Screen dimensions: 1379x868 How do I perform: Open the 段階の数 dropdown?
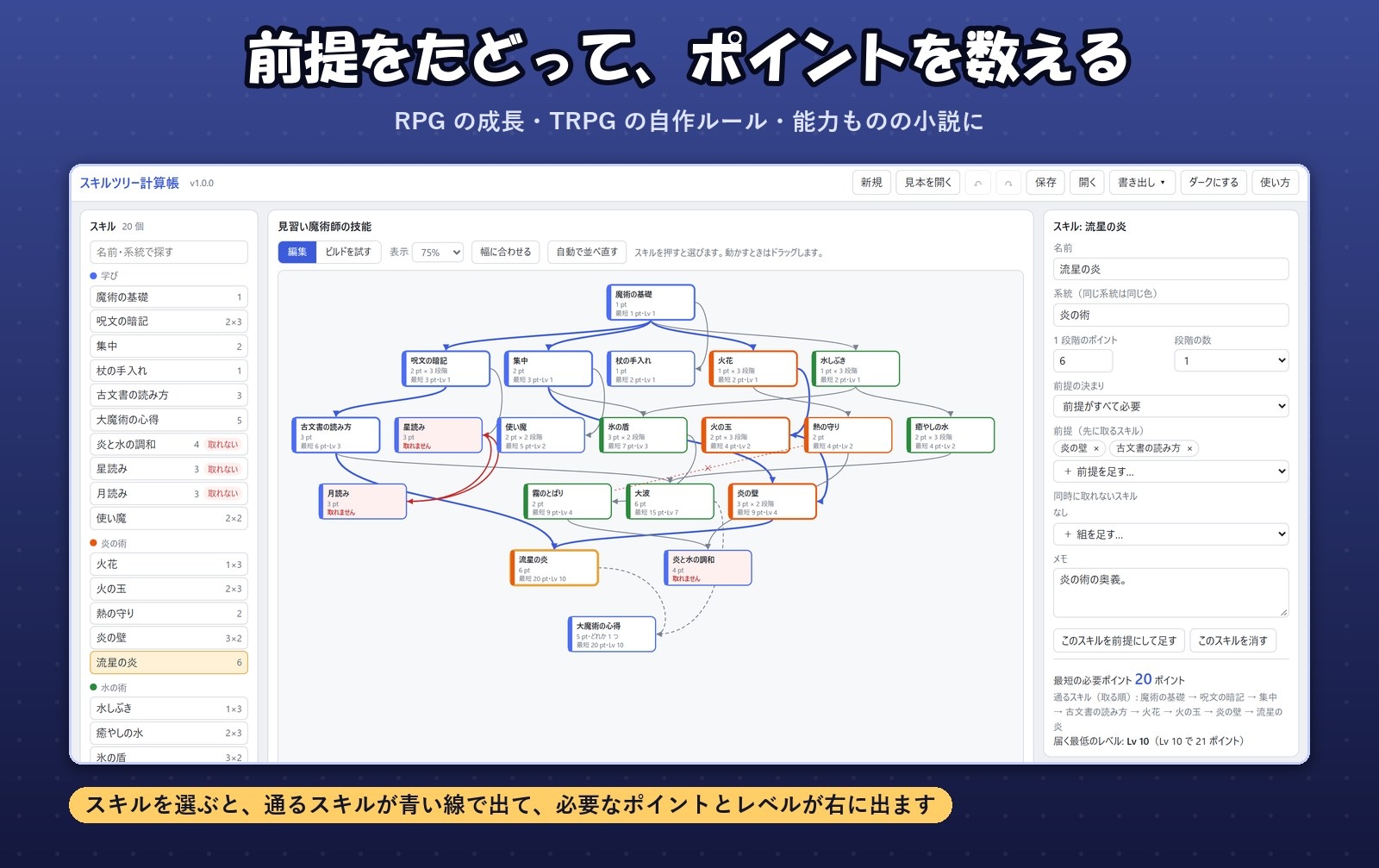[1231, 360]
